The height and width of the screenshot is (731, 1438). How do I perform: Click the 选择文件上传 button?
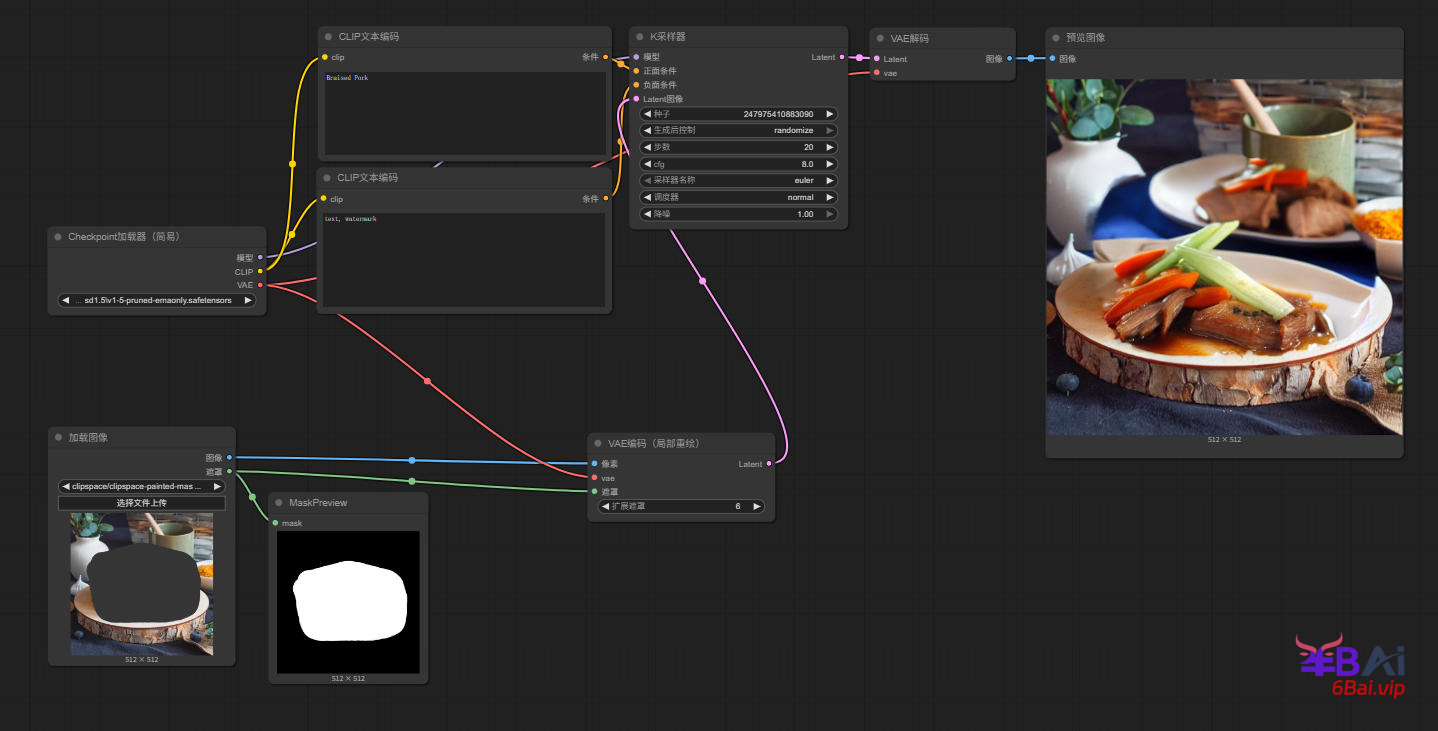tap(141, 503)
